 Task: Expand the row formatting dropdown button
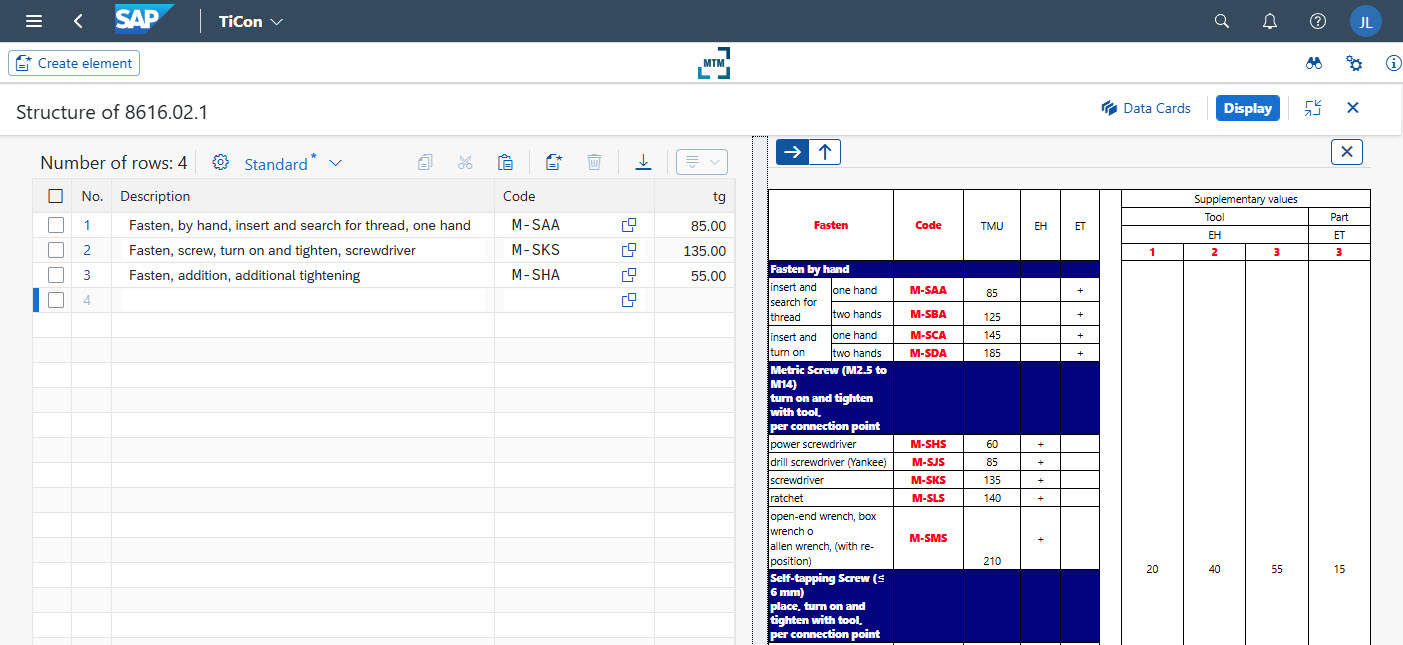(701, 162)
